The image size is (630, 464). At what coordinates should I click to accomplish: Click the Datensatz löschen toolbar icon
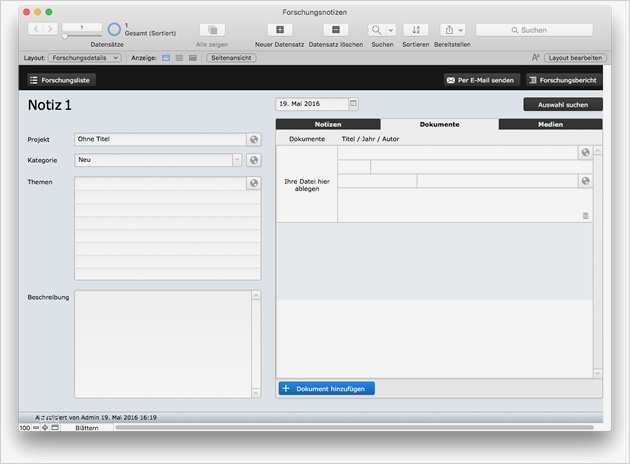pos(335,30)
